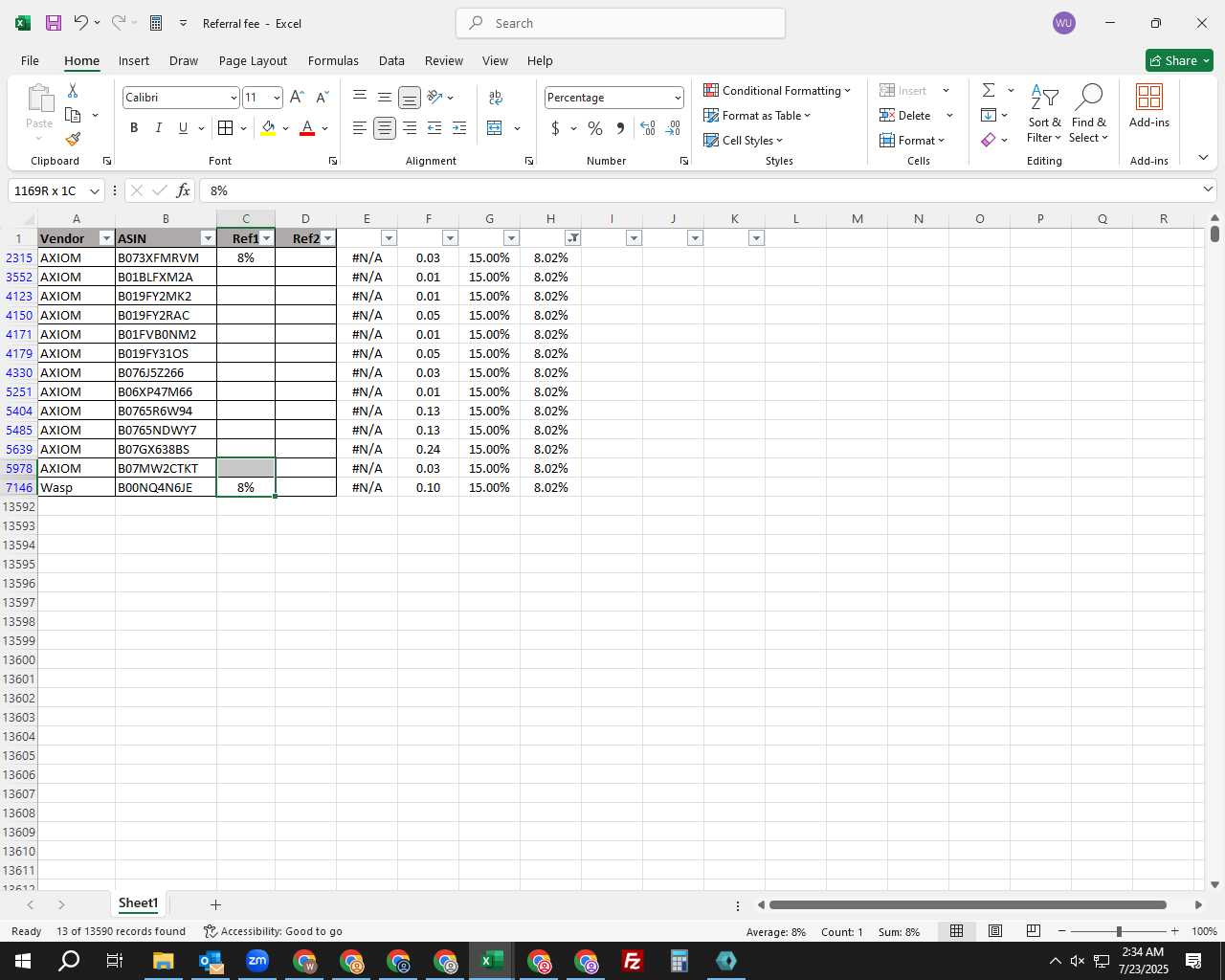Toggle Center horizontal alignment
The width and height of the screenshot is (1225, 980).
coord(385,127)
